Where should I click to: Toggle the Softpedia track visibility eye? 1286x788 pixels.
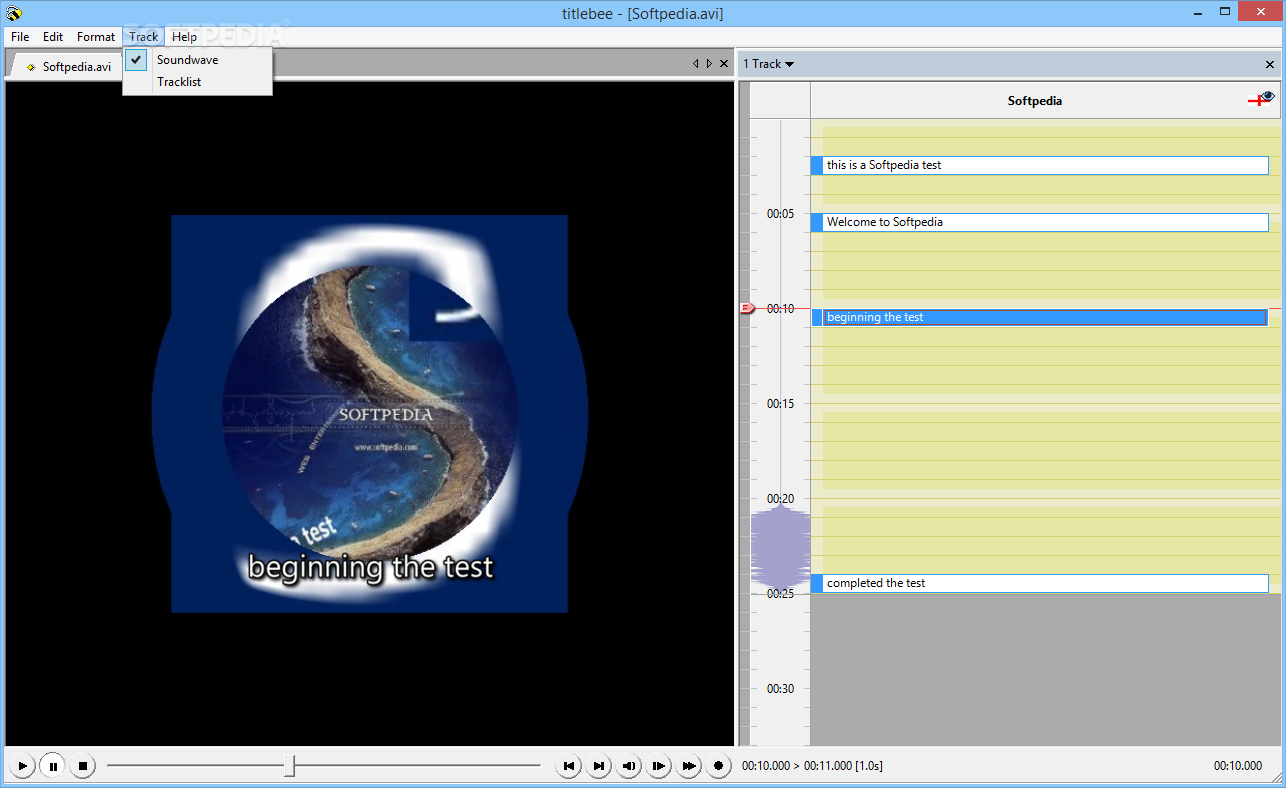pos(1267,98)
